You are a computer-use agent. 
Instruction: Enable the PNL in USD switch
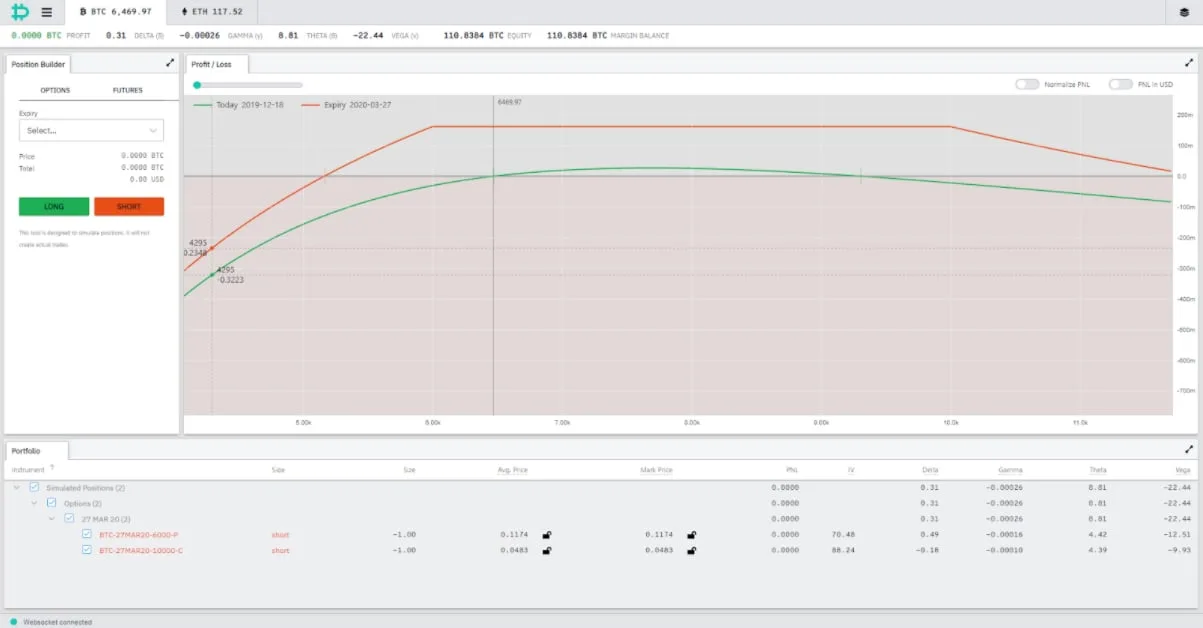coord(1121,84)
